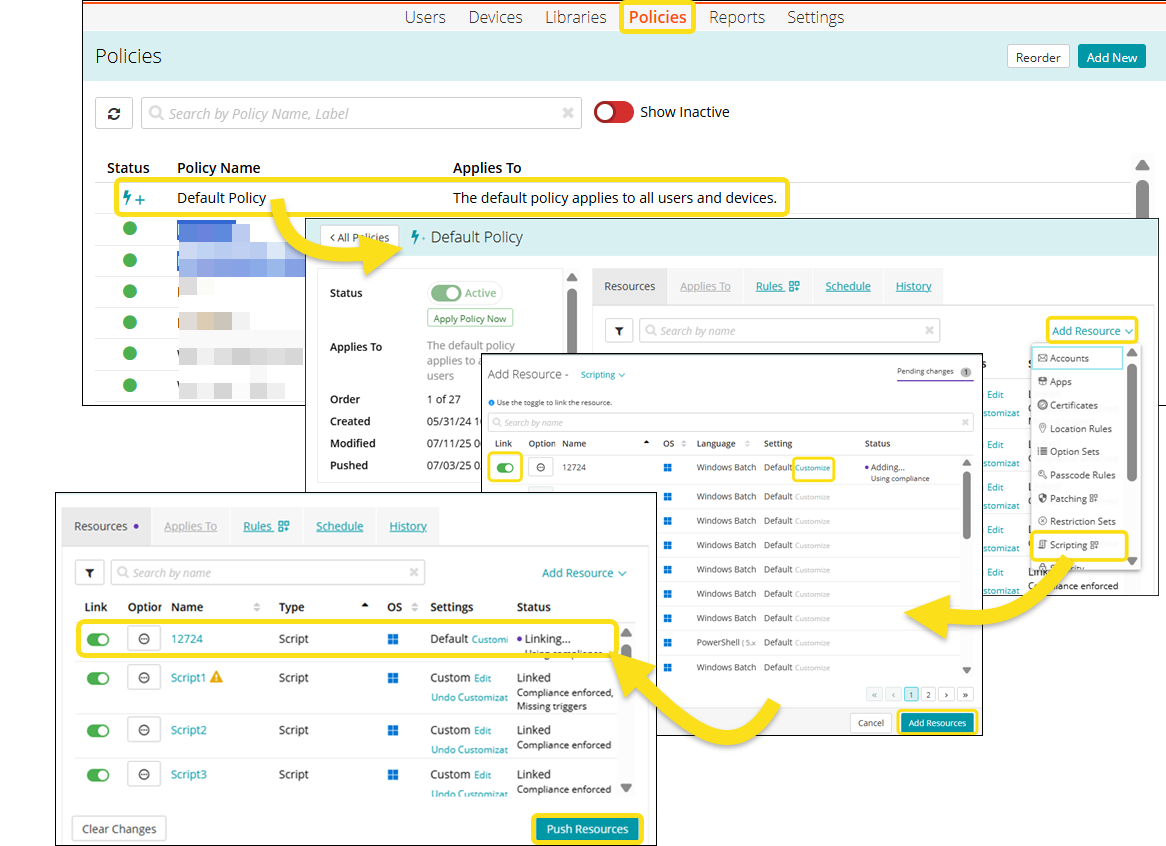Click the Windows OS icon for Script2
The height and width of the screenshot is (846, 1166).
pyautogui.click(x=393, y=730)
